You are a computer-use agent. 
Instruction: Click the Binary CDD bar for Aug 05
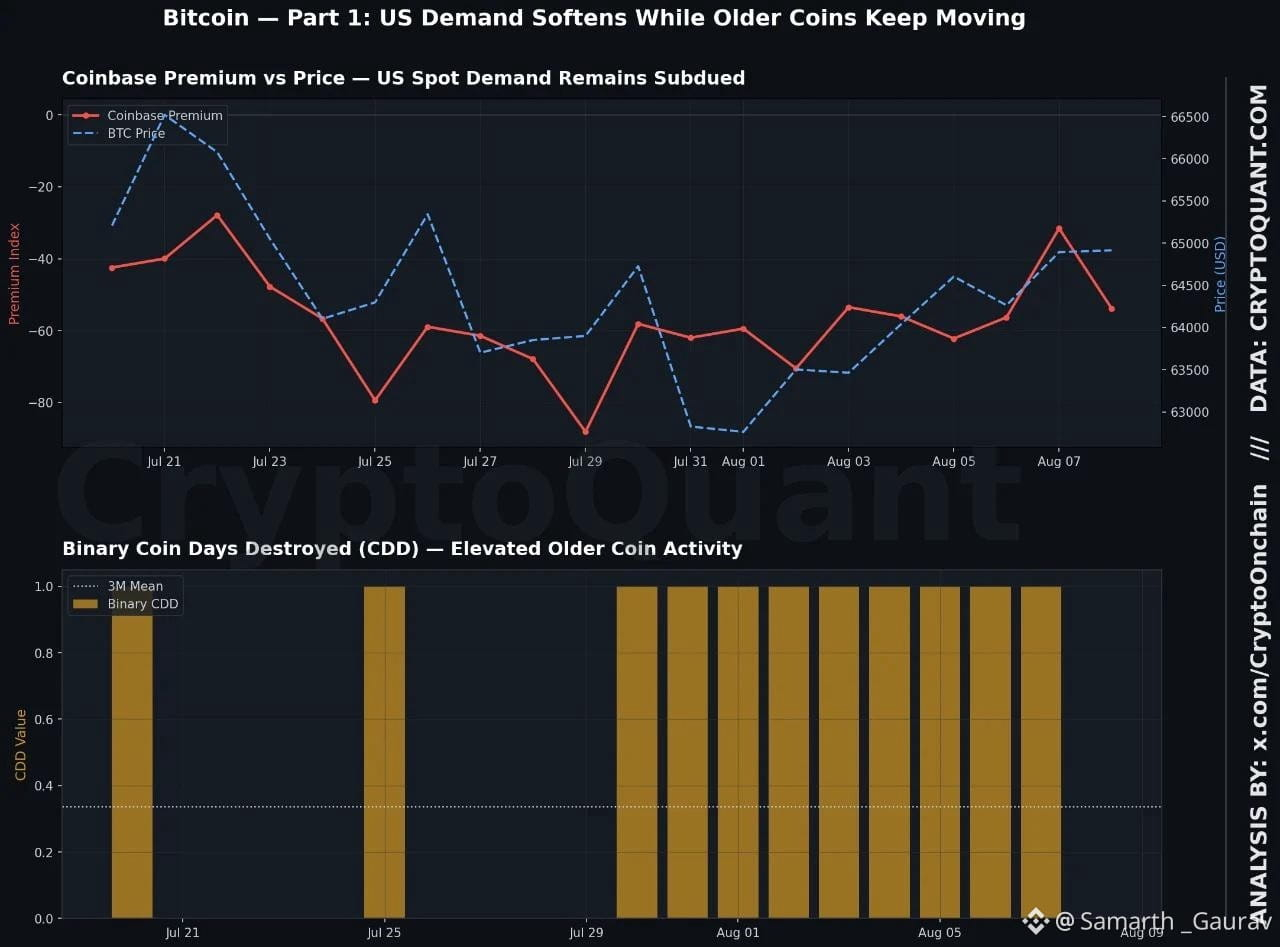pos(940,752)
